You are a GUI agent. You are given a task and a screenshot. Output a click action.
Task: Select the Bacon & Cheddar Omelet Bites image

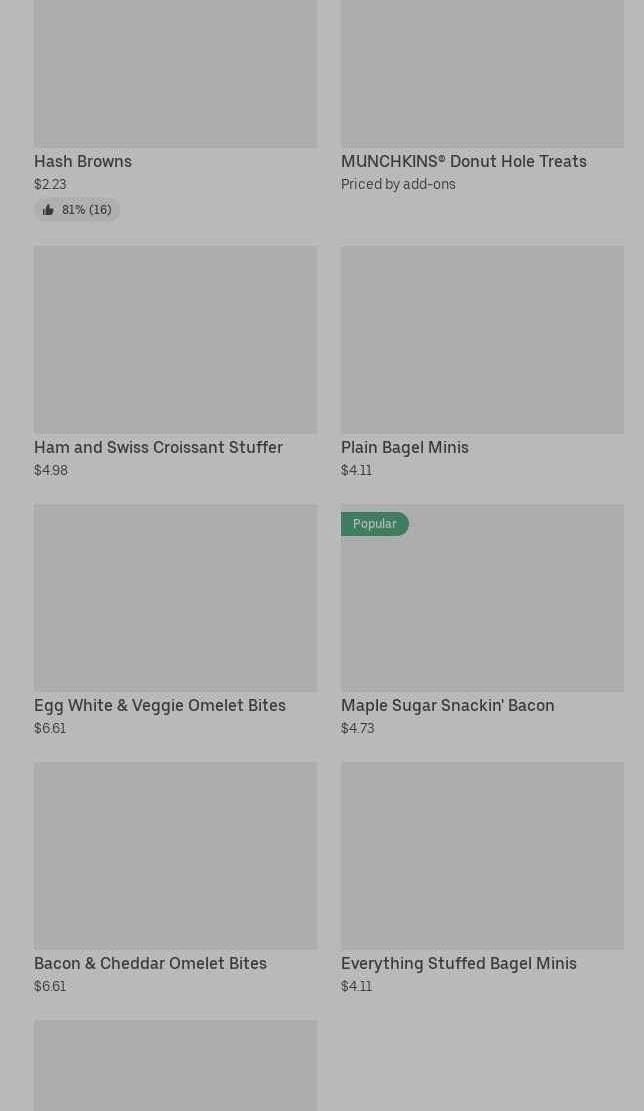click(176, 855)
